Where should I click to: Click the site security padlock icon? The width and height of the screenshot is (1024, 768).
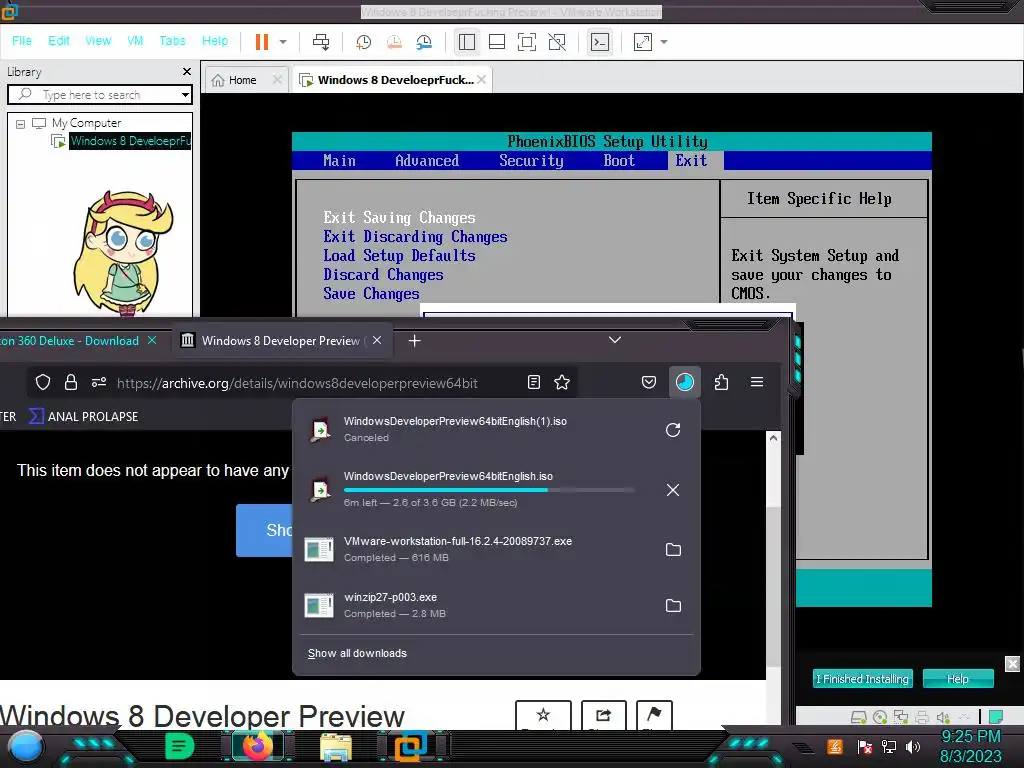[71, 383]
